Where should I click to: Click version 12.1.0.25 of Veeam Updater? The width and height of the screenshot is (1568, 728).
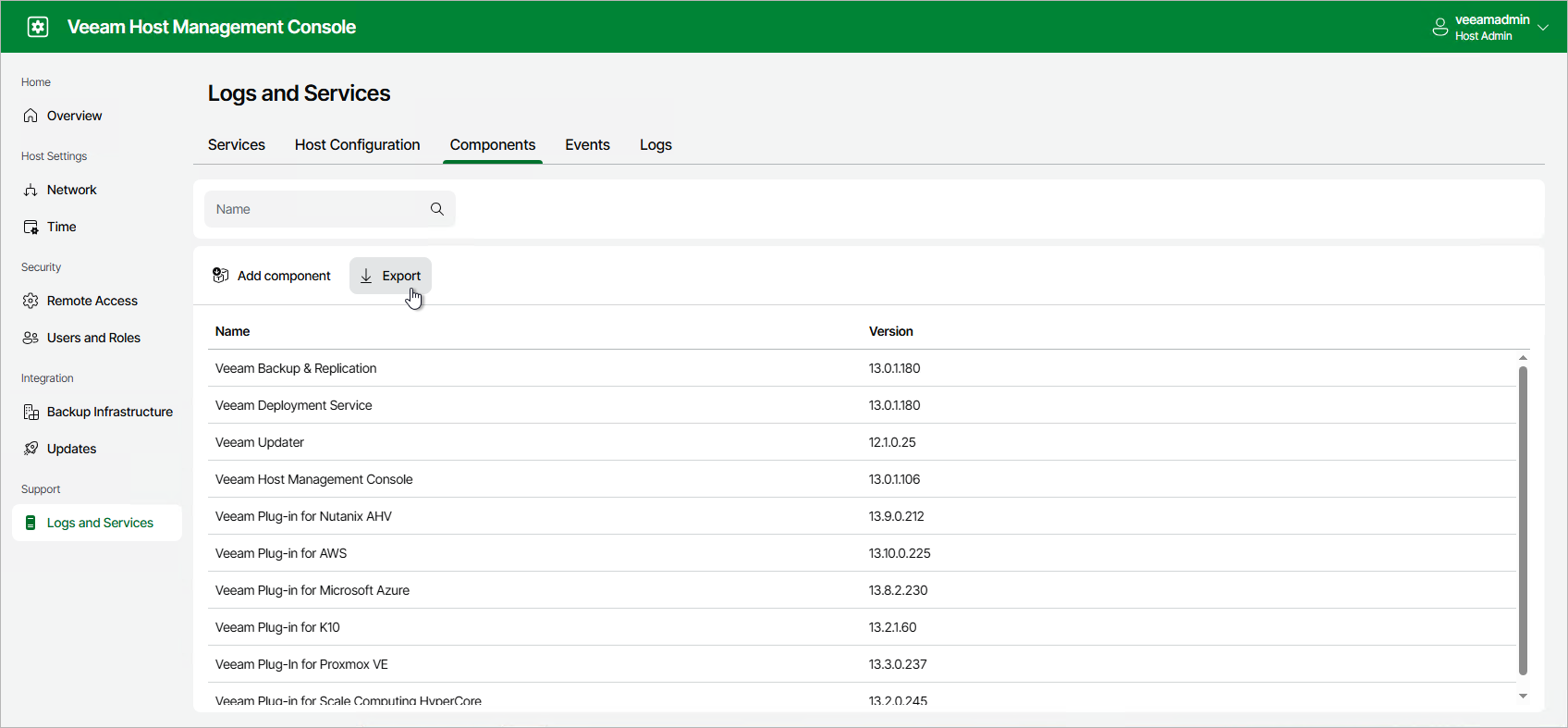tap(892, 442)
